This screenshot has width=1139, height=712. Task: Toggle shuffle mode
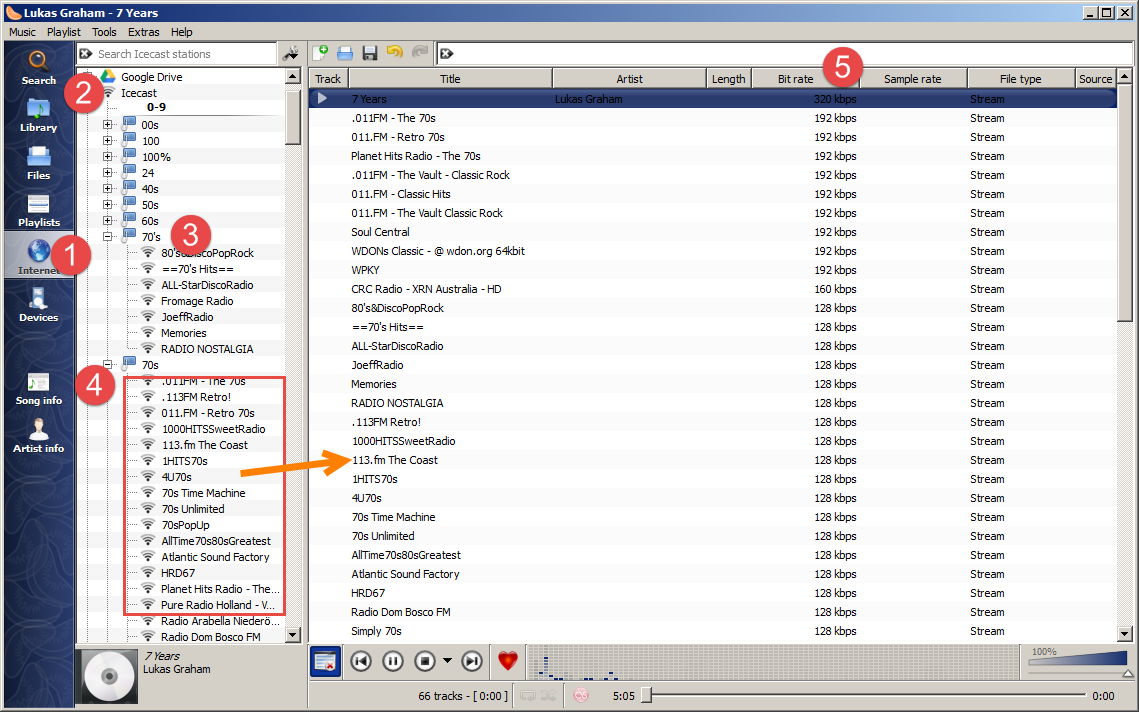(x=548, y=696)
